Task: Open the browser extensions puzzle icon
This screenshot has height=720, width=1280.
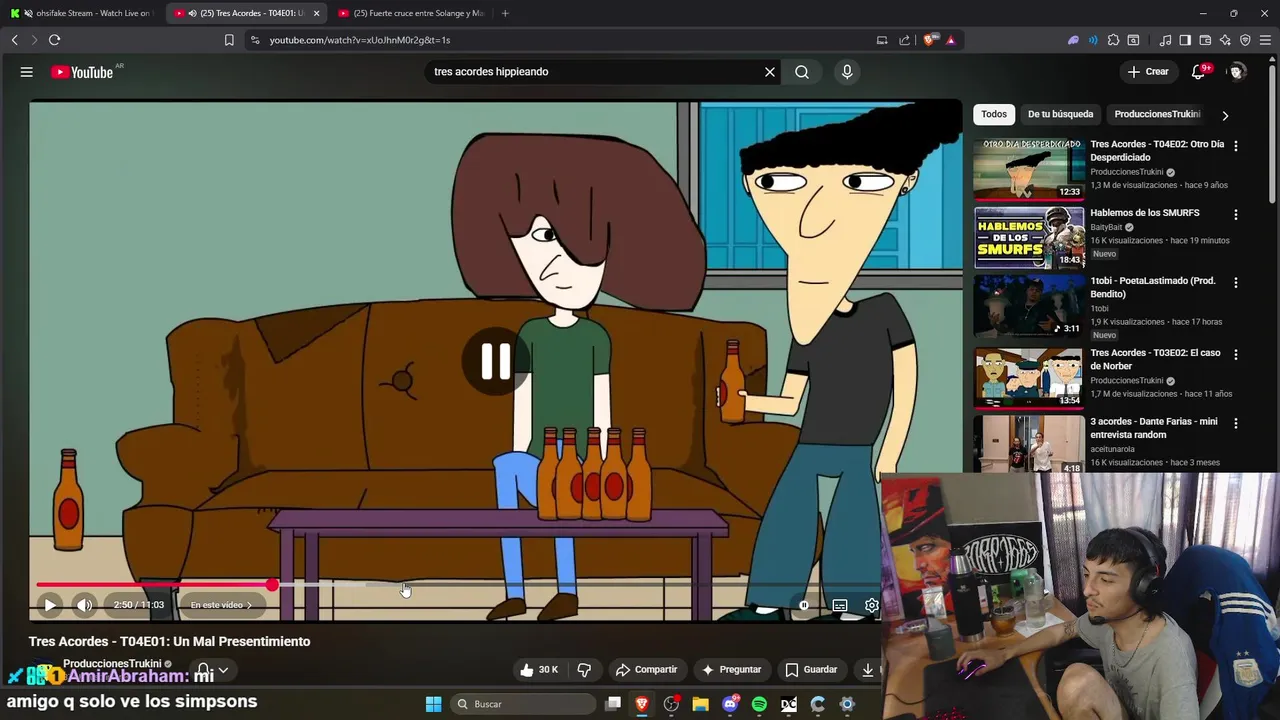Action: pos(1113,40)
